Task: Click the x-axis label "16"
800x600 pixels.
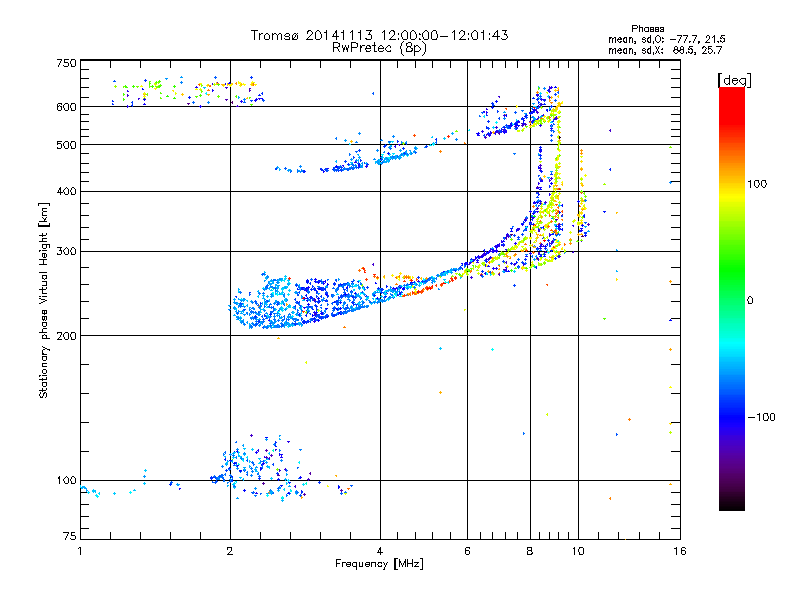Action: [680, 551]
